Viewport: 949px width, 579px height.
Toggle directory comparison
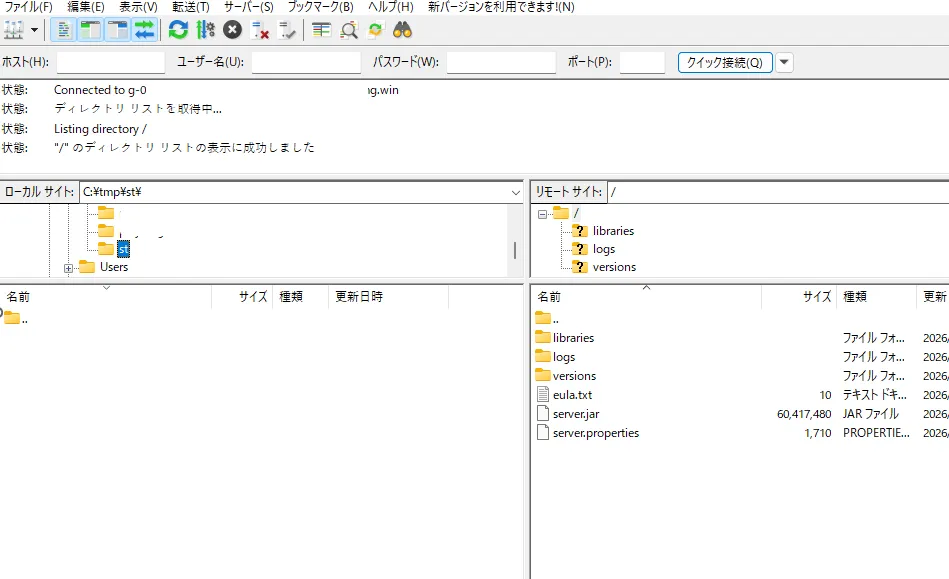pos(348,30)
